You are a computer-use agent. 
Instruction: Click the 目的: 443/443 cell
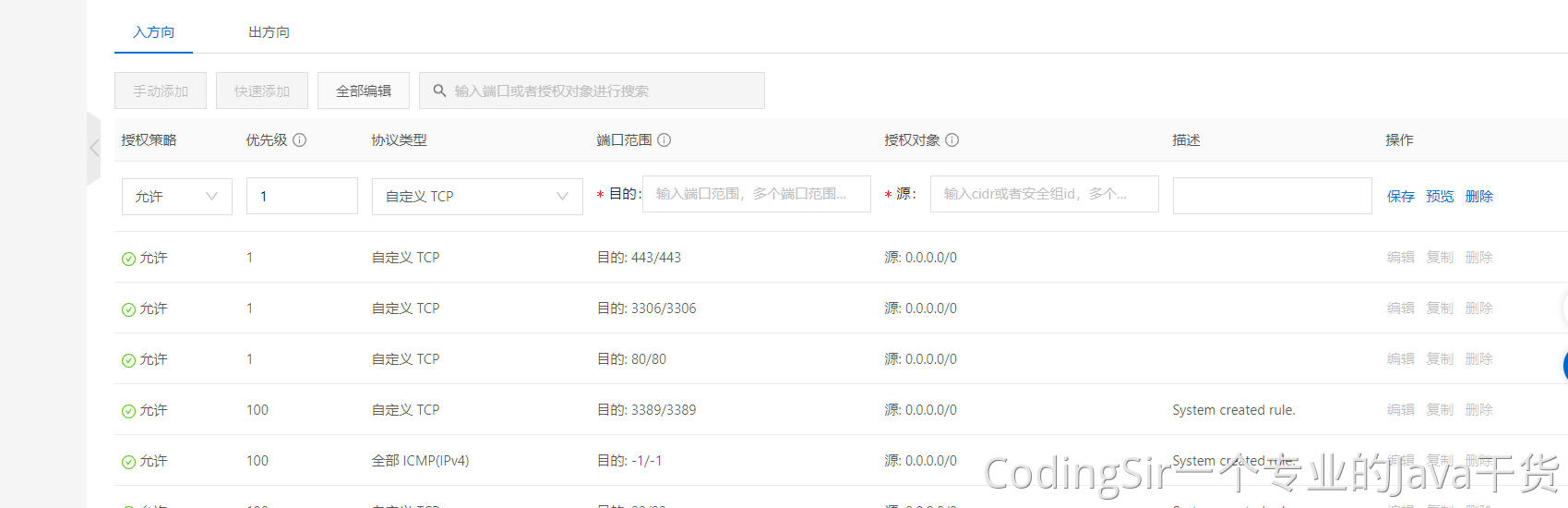click(x=639, y=258)
